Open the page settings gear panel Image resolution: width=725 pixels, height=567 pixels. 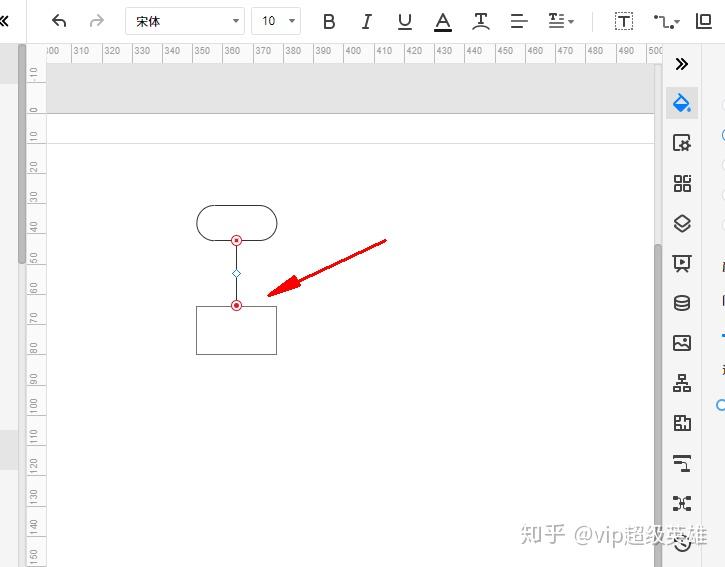(682, 143)
